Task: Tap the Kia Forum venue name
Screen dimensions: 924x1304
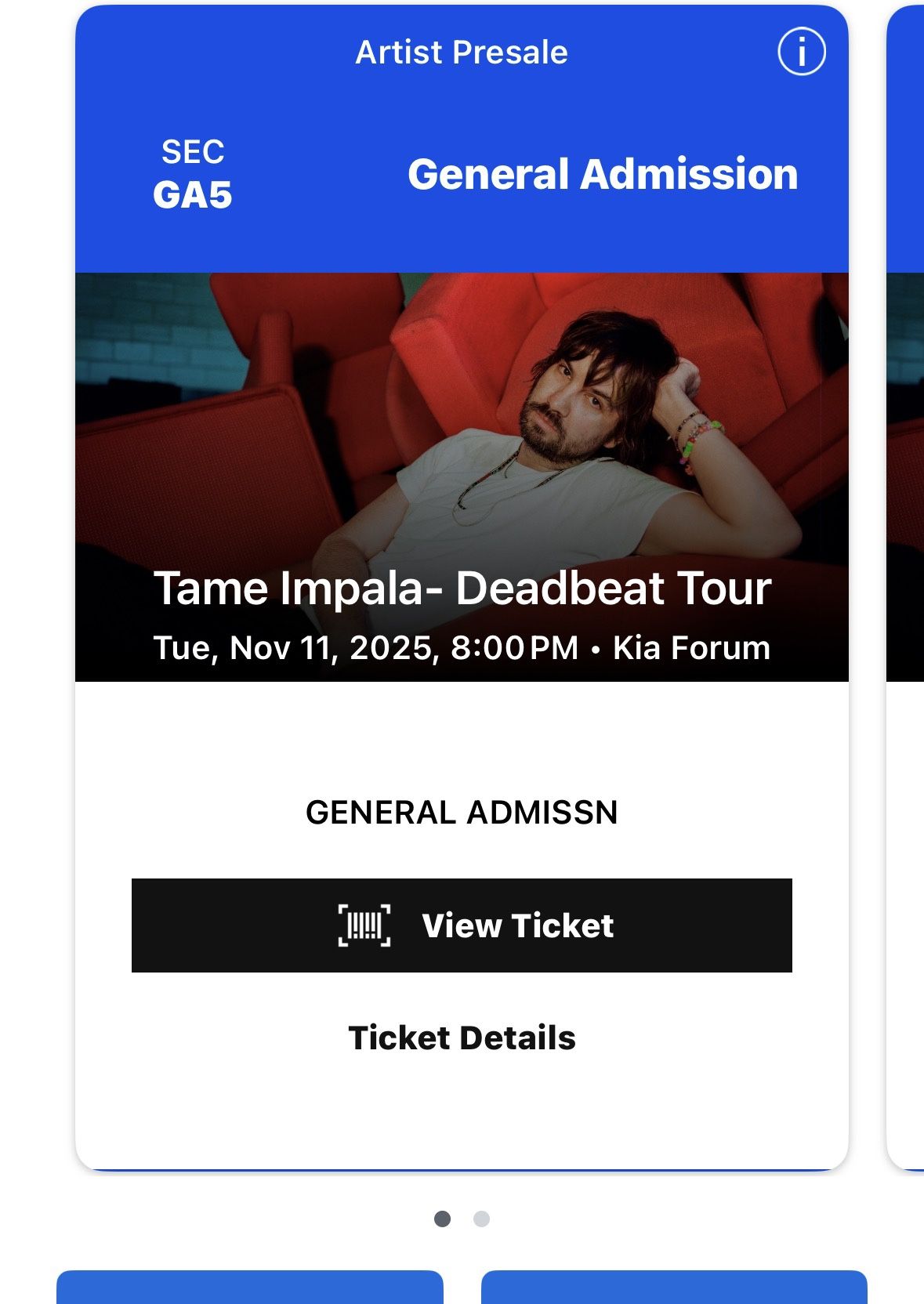Action: [x=691, y=648]
